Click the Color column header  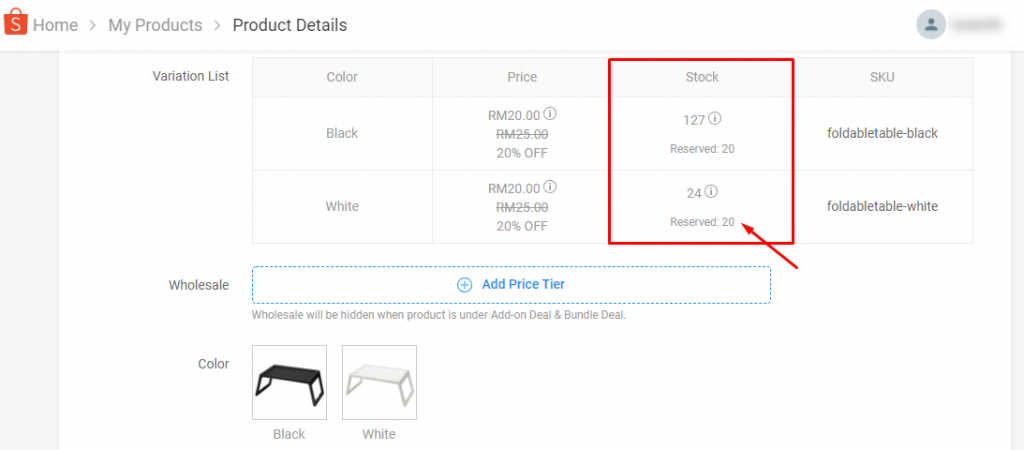point(342,77)
